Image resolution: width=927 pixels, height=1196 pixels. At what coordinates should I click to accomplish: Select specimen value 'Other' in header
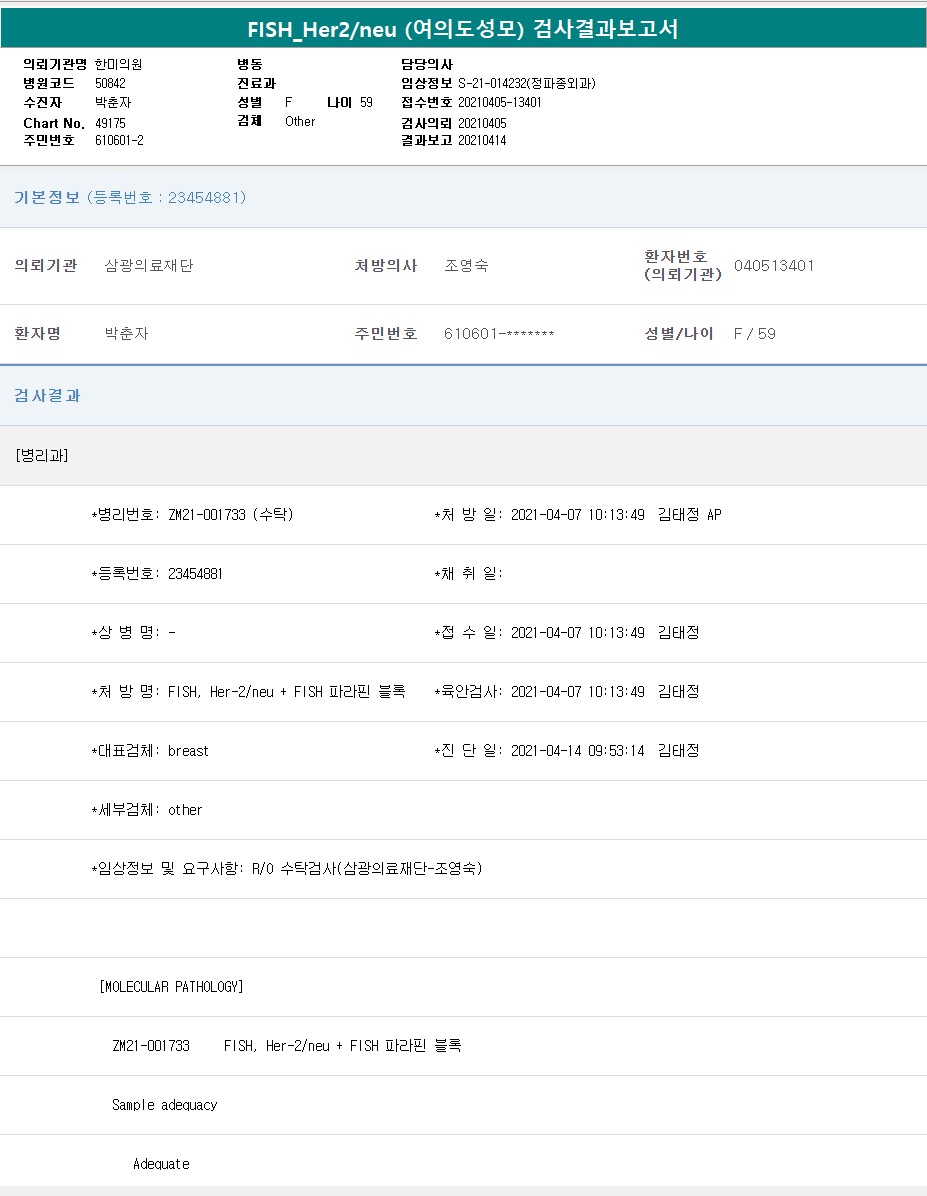[x=300, y=121]
